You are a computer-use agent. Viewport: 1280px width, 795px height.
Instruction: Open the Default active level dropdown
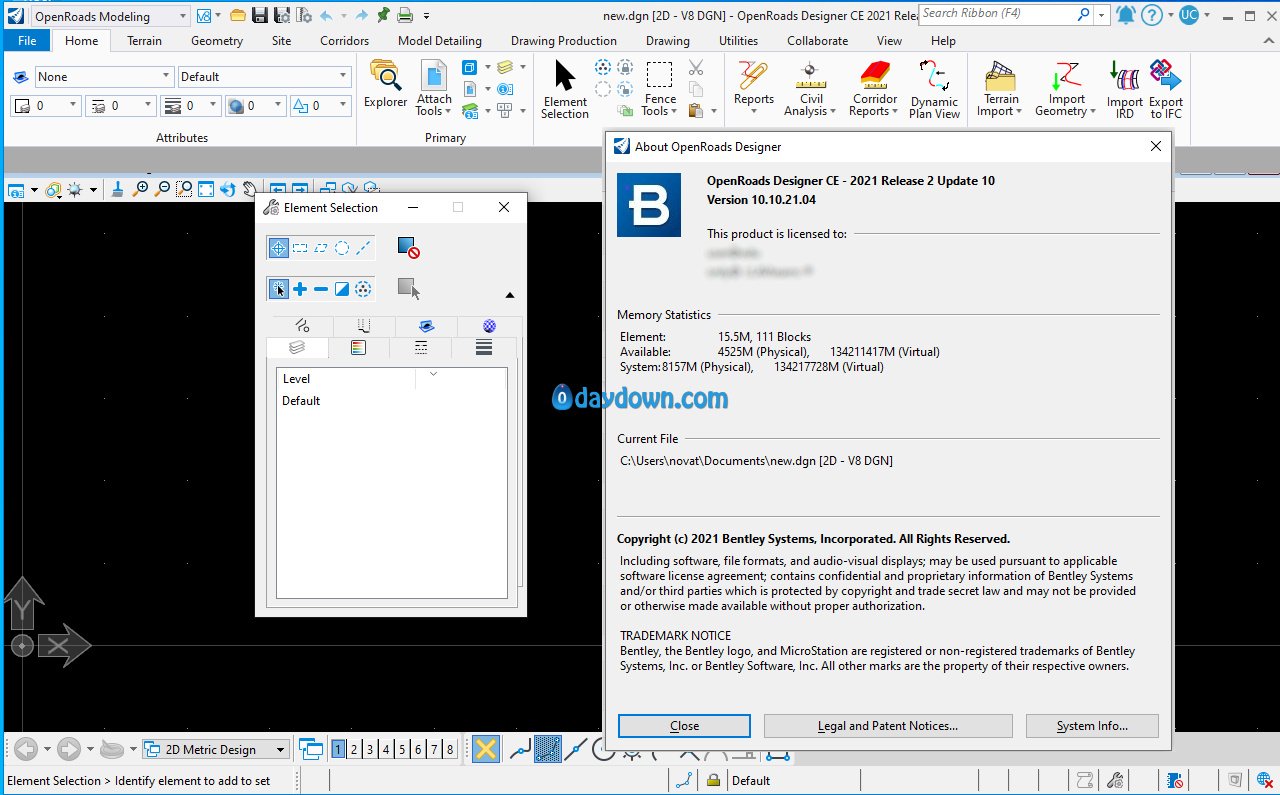(x=264, y=76)
